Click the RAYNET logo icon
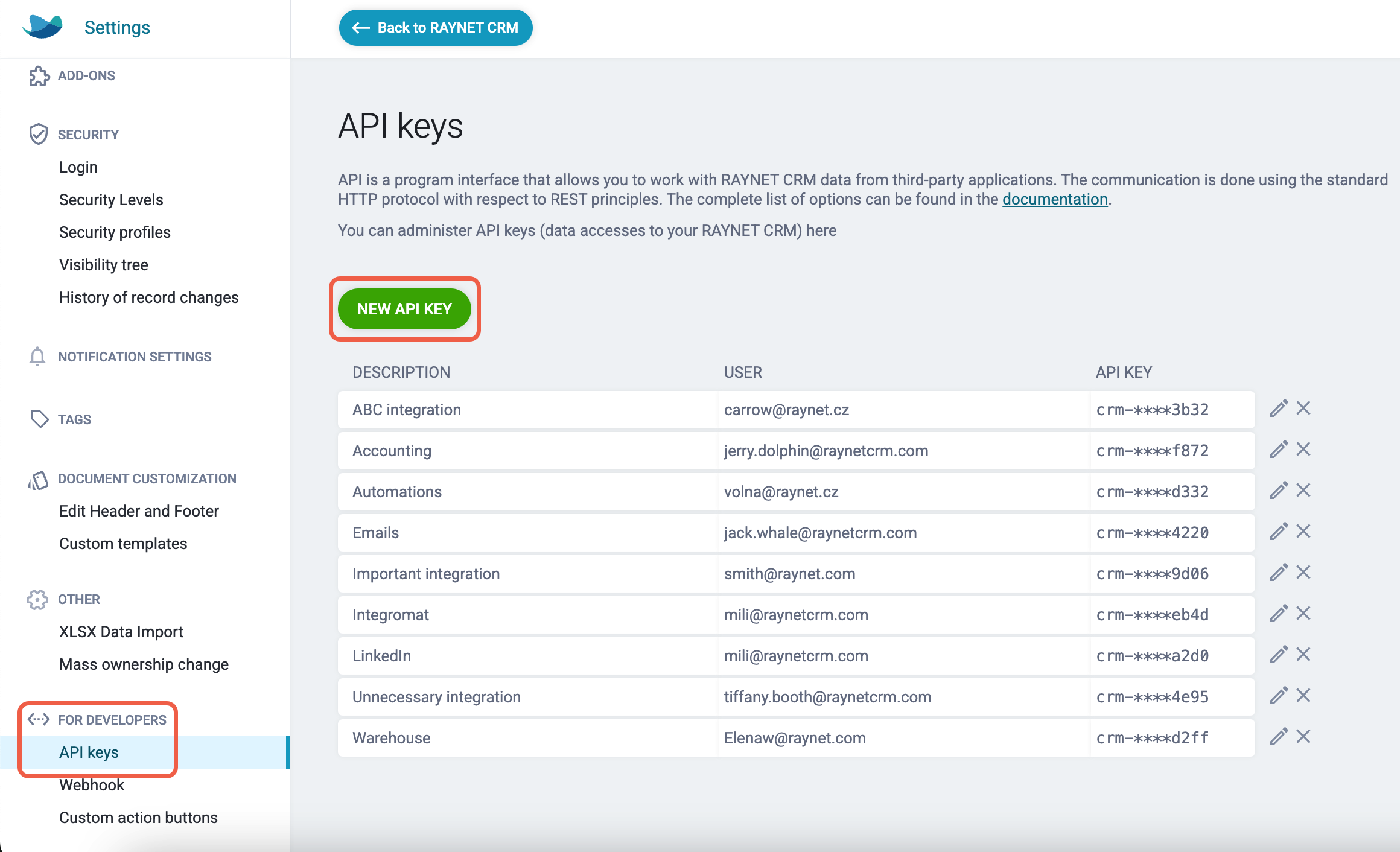The width and height of the screenshot is (1400, 852). coord(42,27)
